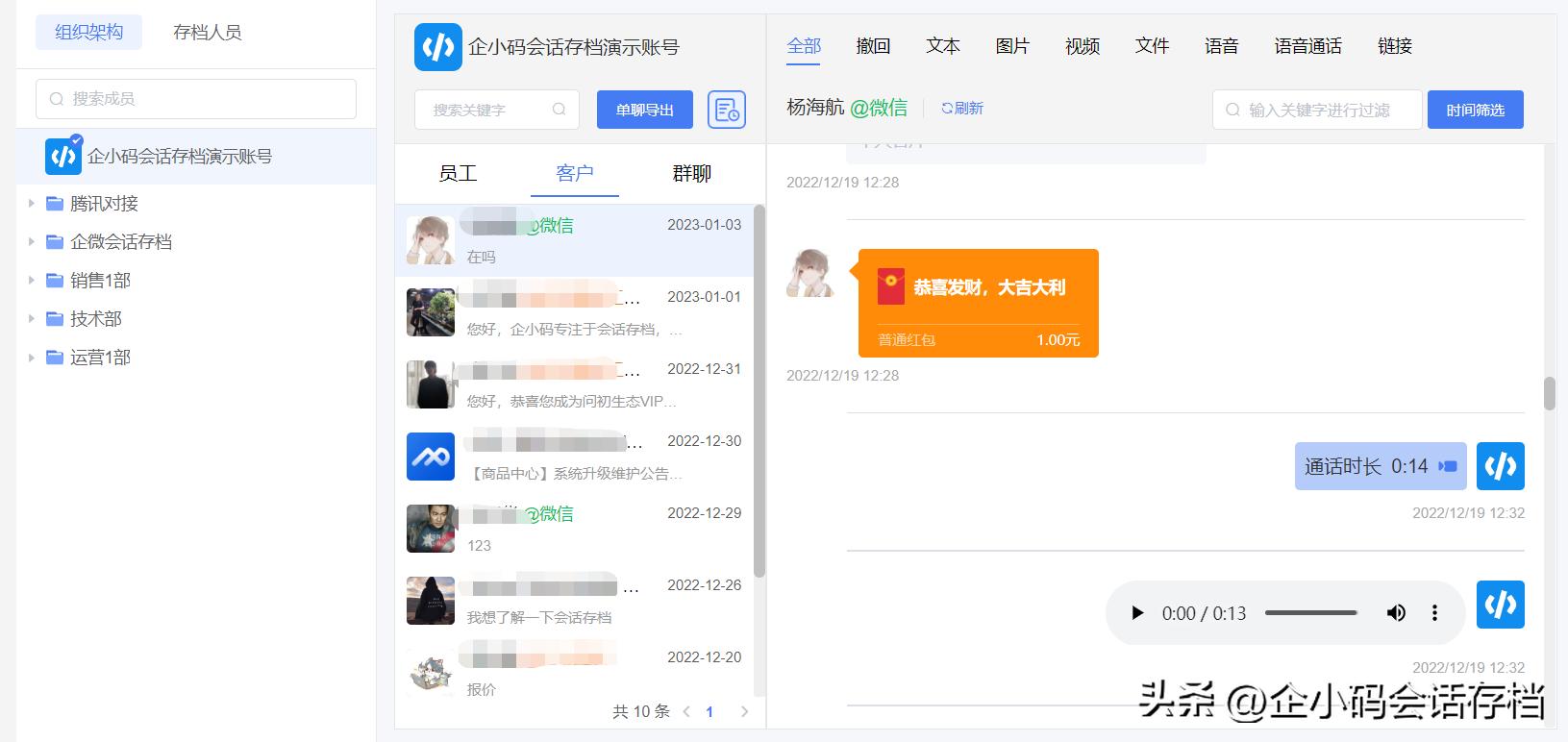Click the search icon in 搜索成员 box
This screenshot has width=1568, height=742.
click(x=56, y=99)
